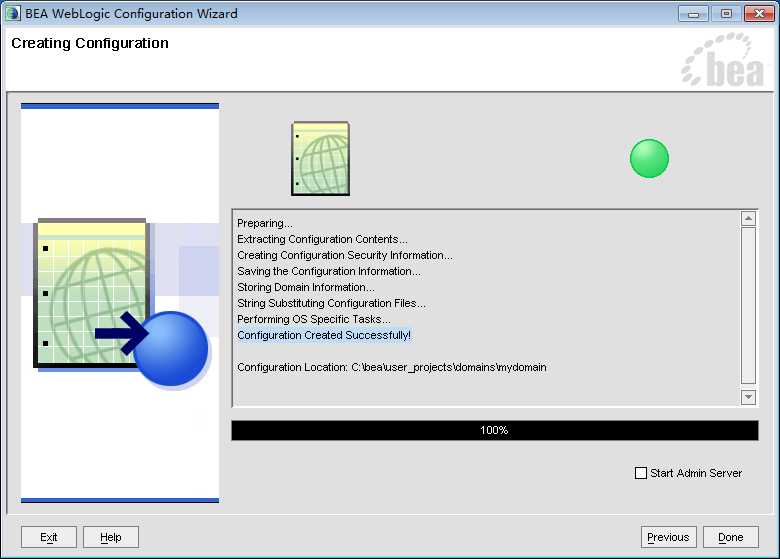This screenshot has width=780, height=559.
Task: Select 'String Substituting Configuration Files...' line
Action: pos(331,303)
